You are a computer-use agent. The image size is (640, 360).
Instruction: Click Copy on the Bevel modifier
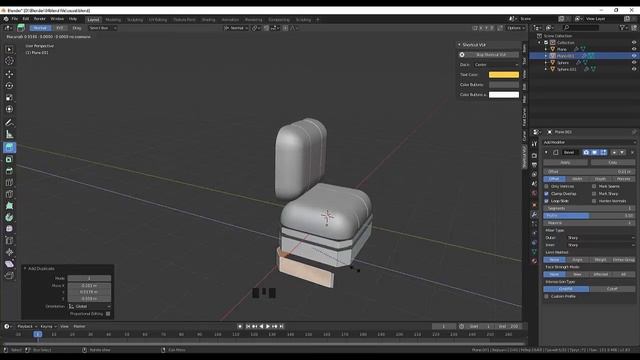coord(613,162)
